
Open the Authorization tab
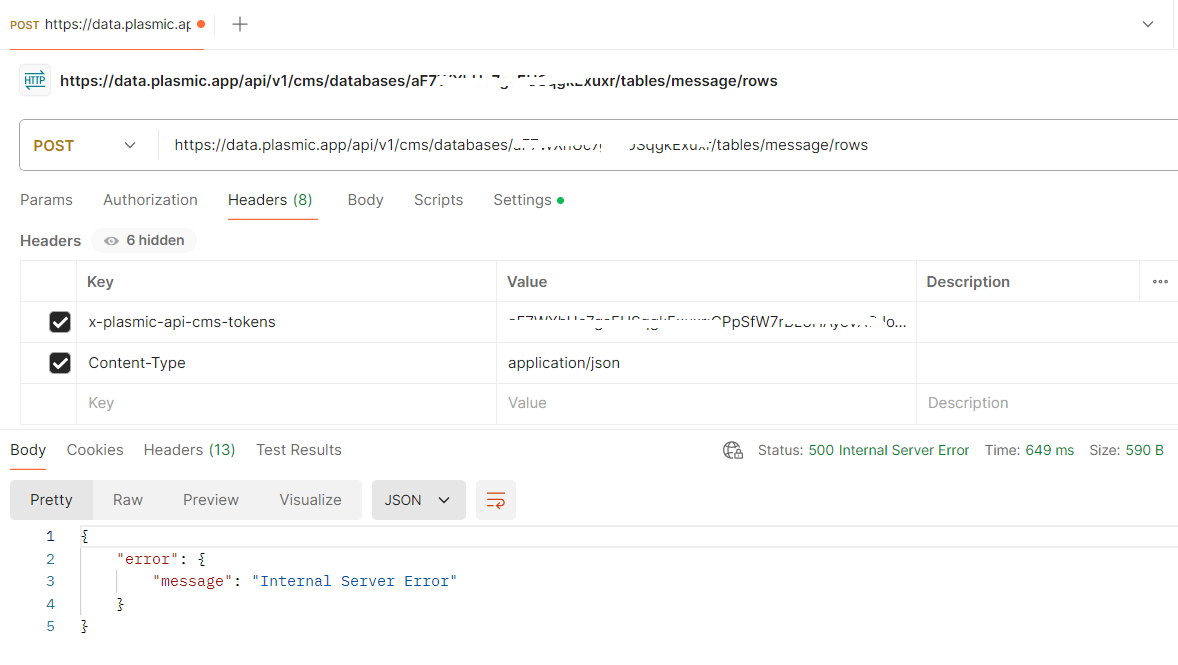click(150, 200)
